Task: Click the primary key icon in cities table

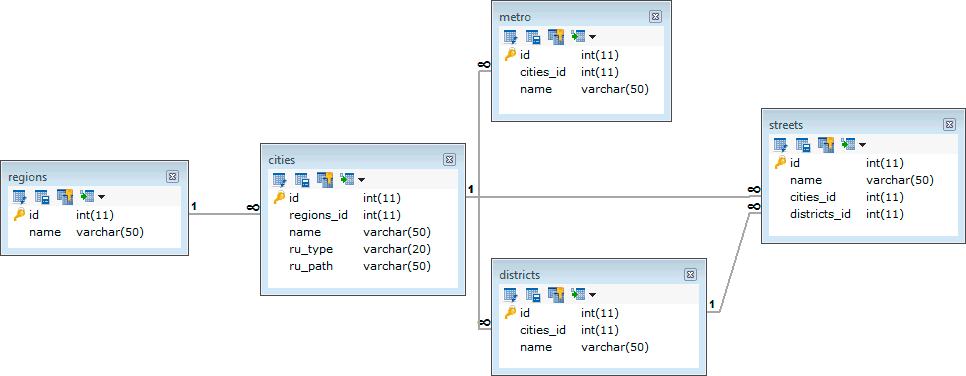Action: click(x=279, y=197)
